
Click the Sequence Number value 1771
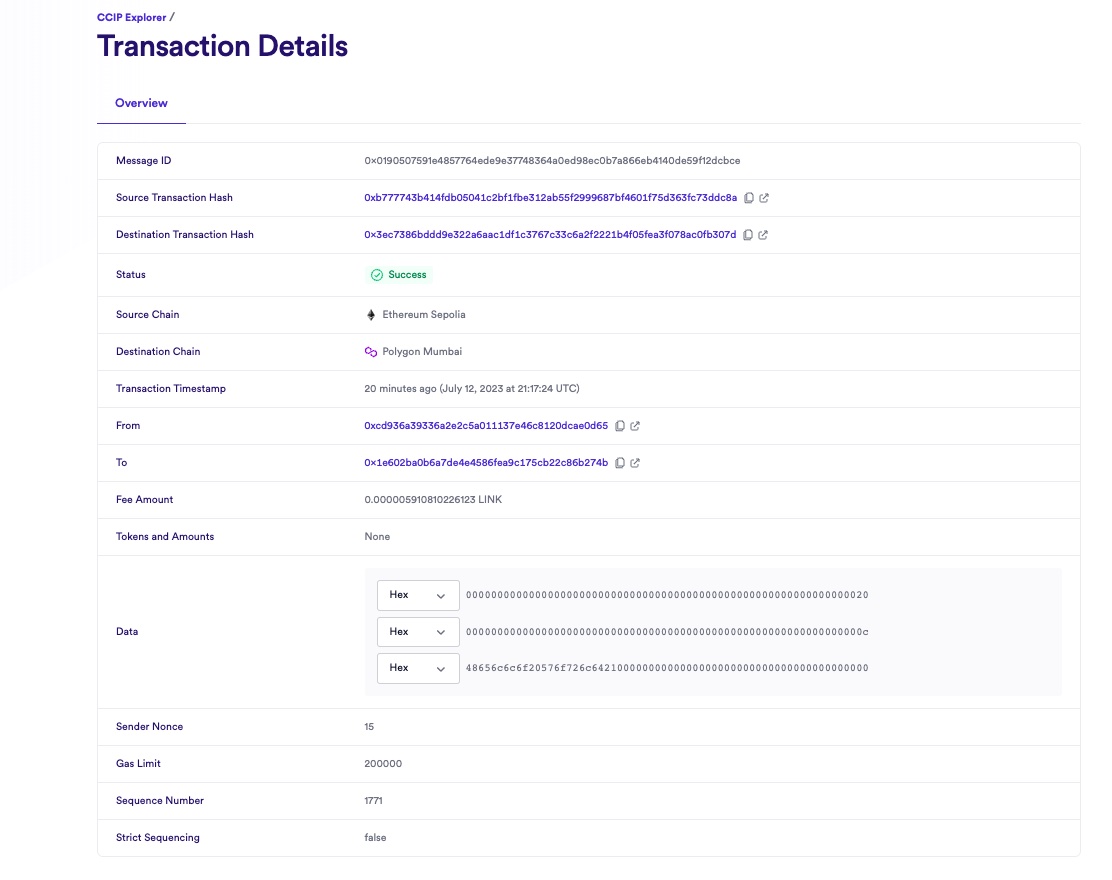tap(373, 801)
